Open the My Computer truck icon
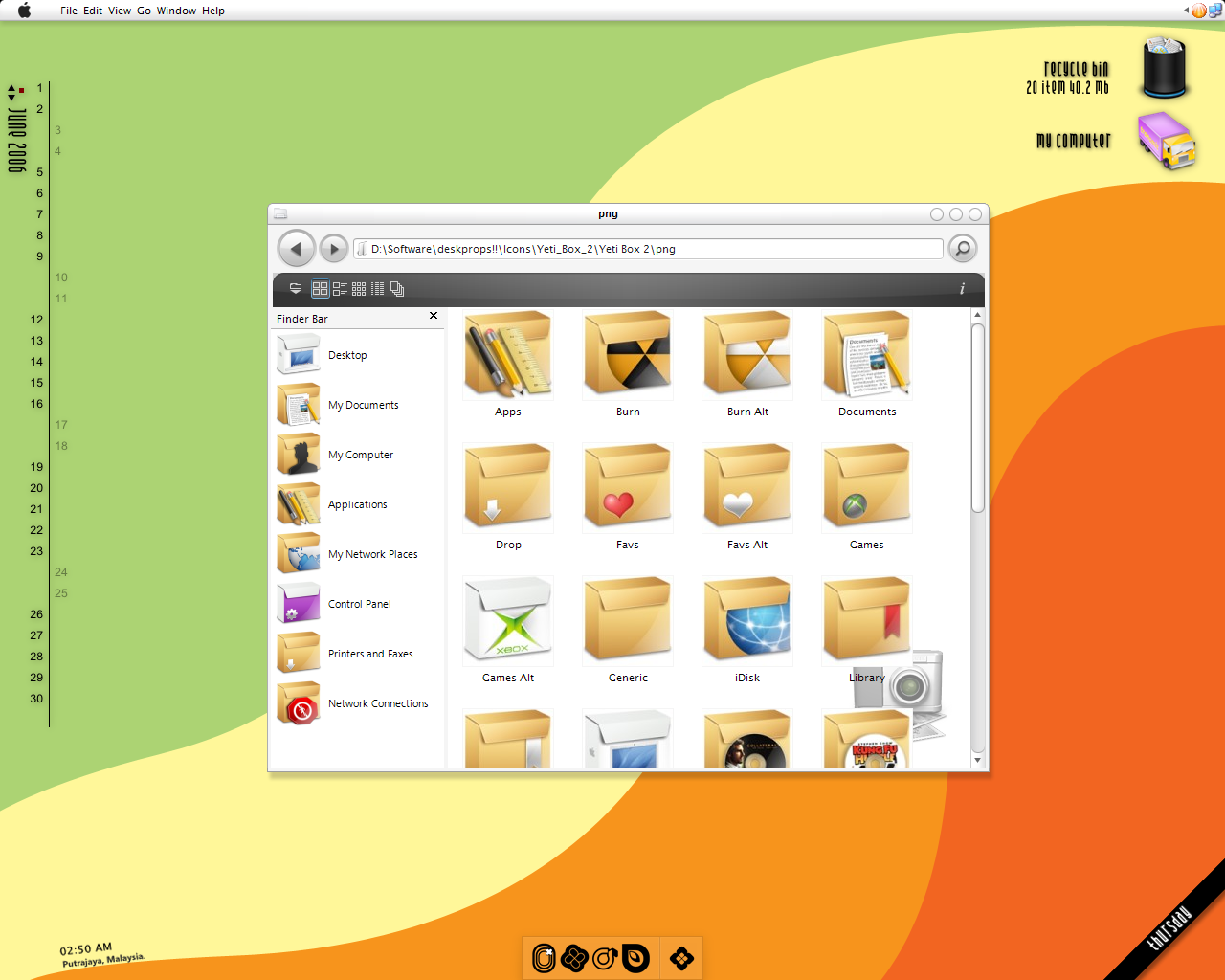 (x=1166, y=141)
